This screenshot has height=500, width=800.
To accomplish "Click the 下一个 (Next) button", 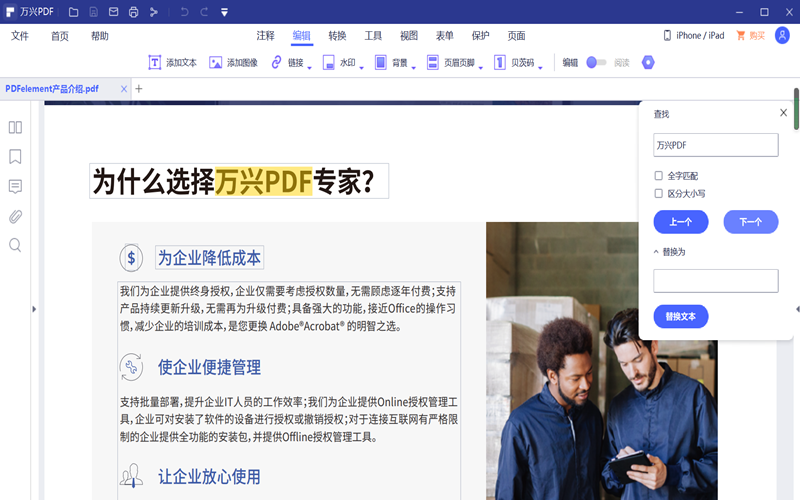I will [x=750, y=222].
